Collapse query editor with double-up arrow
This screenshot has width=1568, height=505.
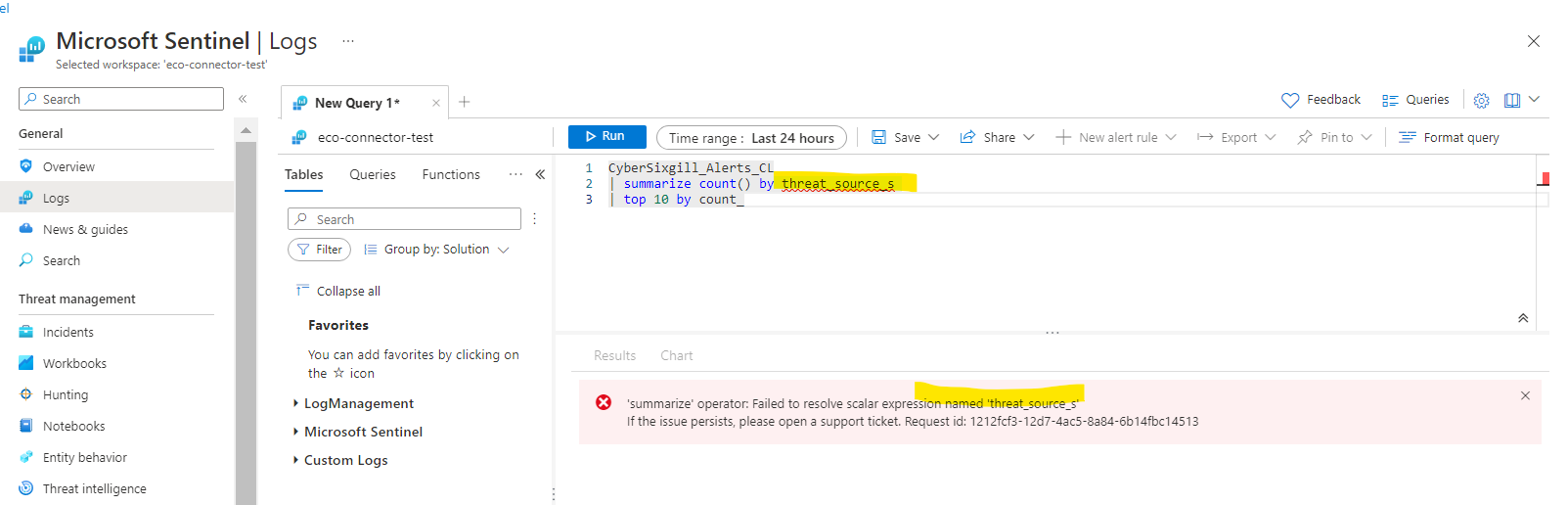[x=1523, y=318]
